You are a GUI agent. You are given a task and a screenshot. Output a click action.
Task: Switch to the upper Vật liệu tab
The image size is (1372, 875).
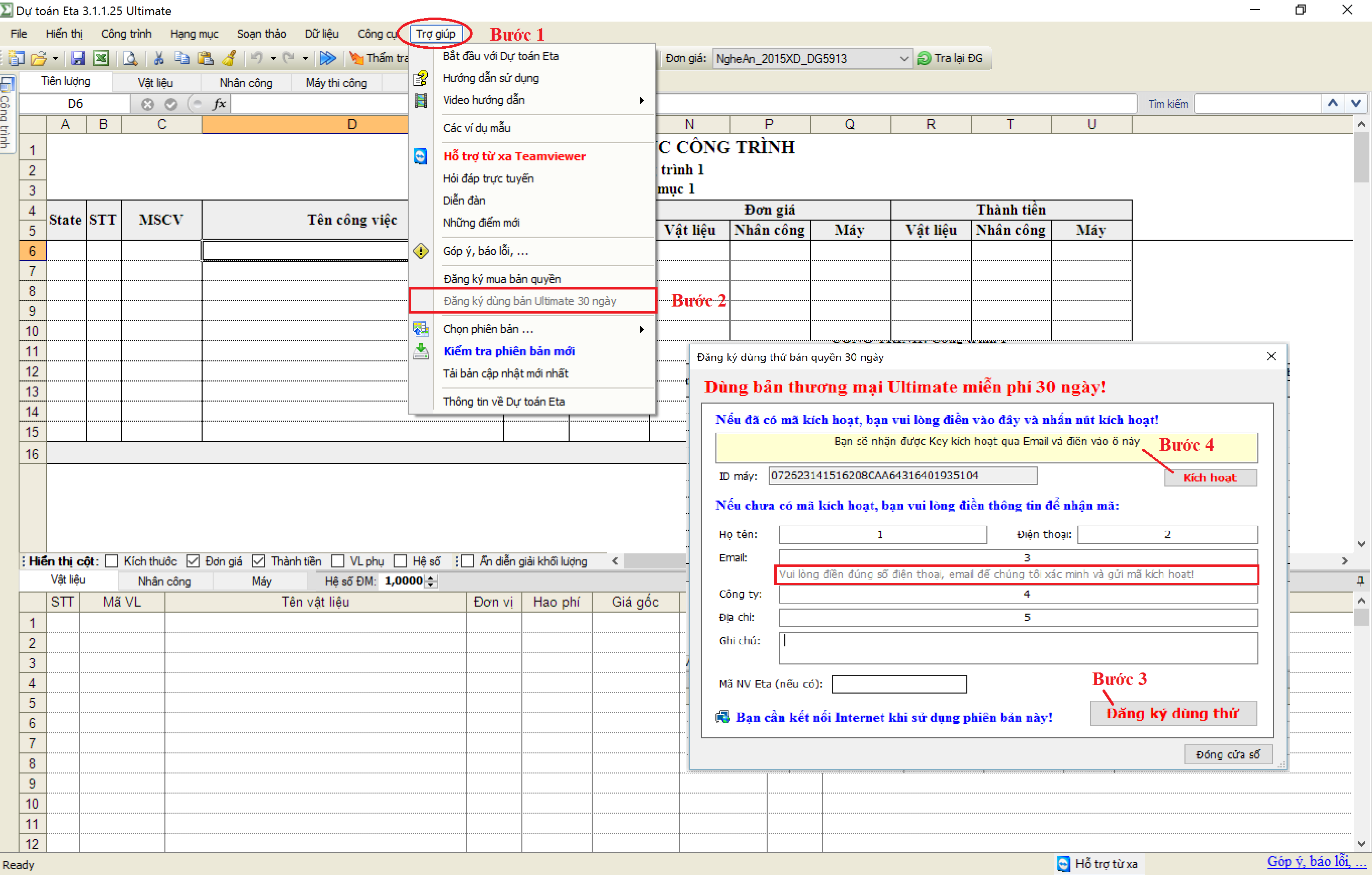155,82
